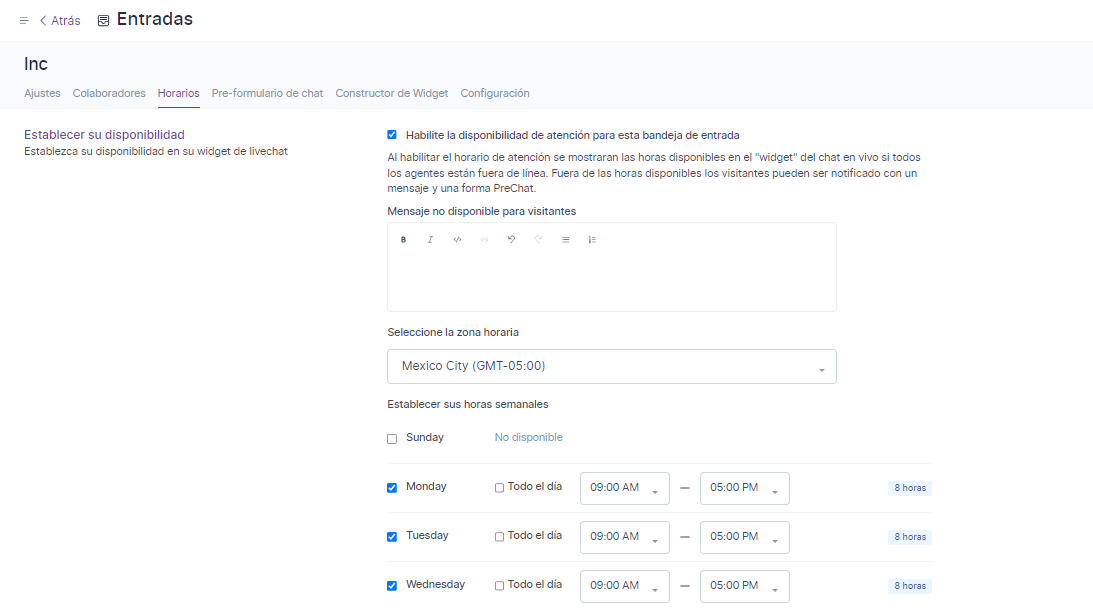Go back with the Atrás link
1093x610 pixels.
[x=60, y=21]
